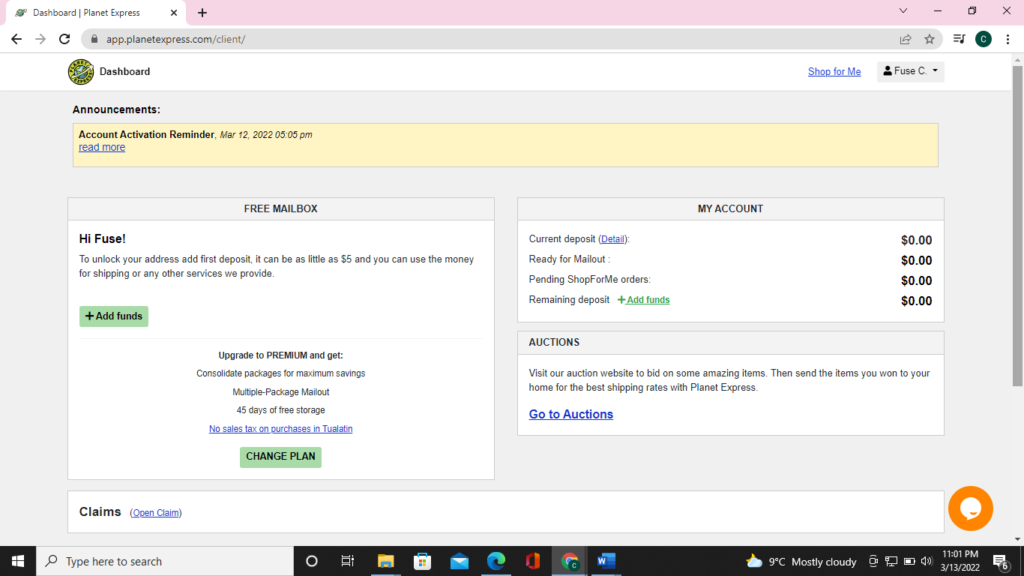Close the Dashboard Planet Express tab

pos(174,12)
